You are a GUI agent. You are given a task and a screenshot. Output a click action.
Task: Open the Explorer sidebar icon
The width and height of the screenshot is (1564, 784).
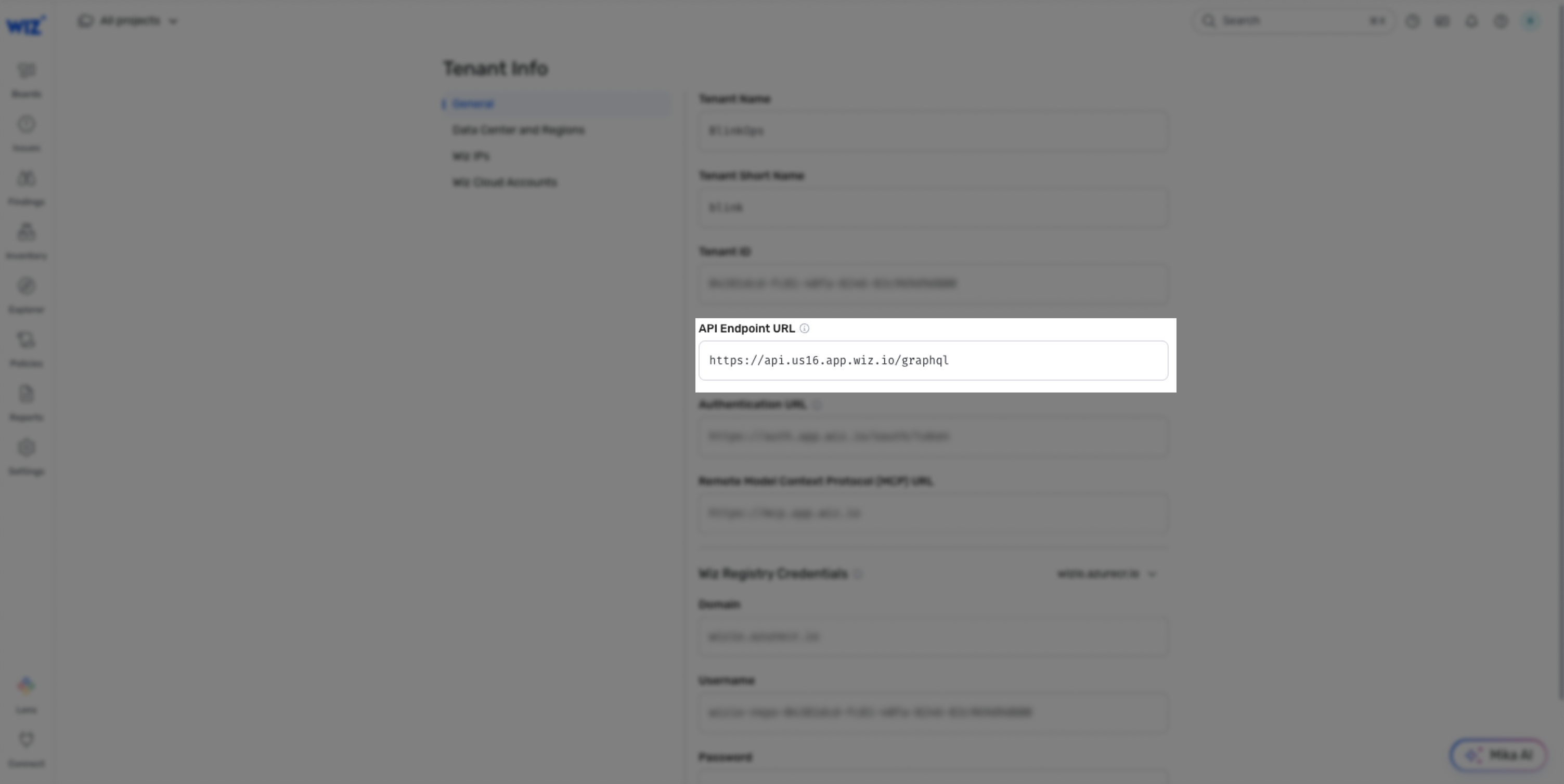(26, 296)
